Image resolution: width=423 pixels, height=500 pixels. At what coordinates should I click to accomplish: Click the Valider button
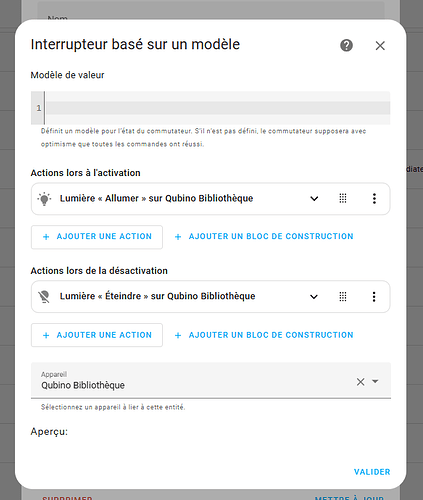coord(372,472)
